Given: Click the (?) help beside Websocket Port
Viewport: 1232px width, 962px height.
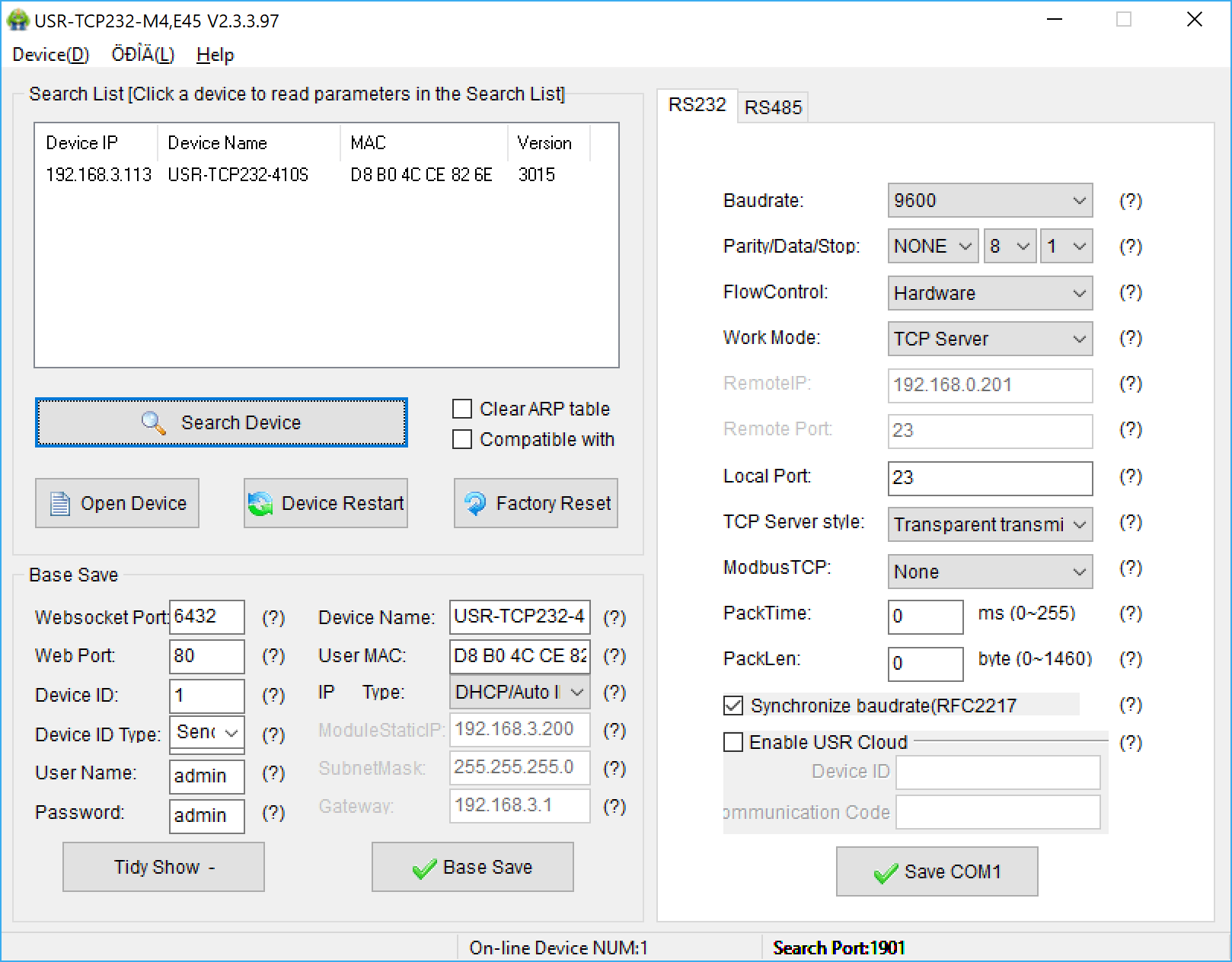Looking at the screenshot, I should point(273,617).
